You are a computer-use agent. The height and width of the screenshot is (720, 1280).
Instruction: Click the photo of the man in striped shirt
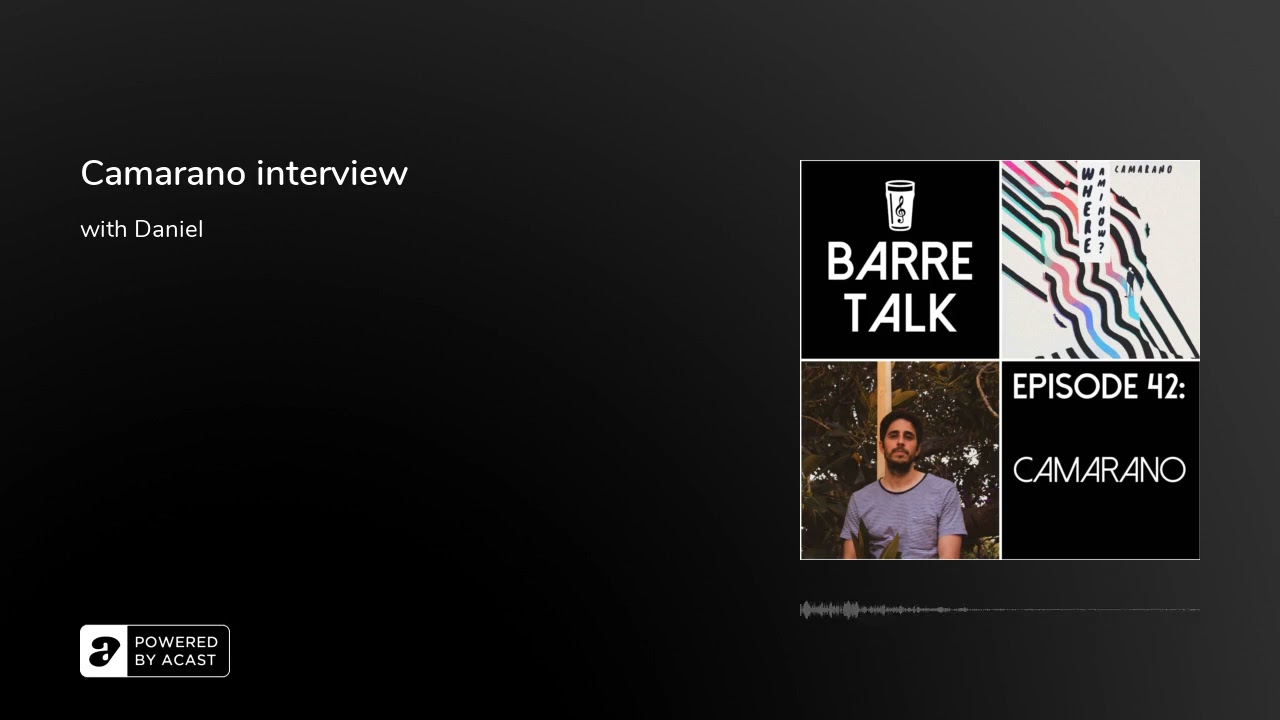tap(900, 460)
